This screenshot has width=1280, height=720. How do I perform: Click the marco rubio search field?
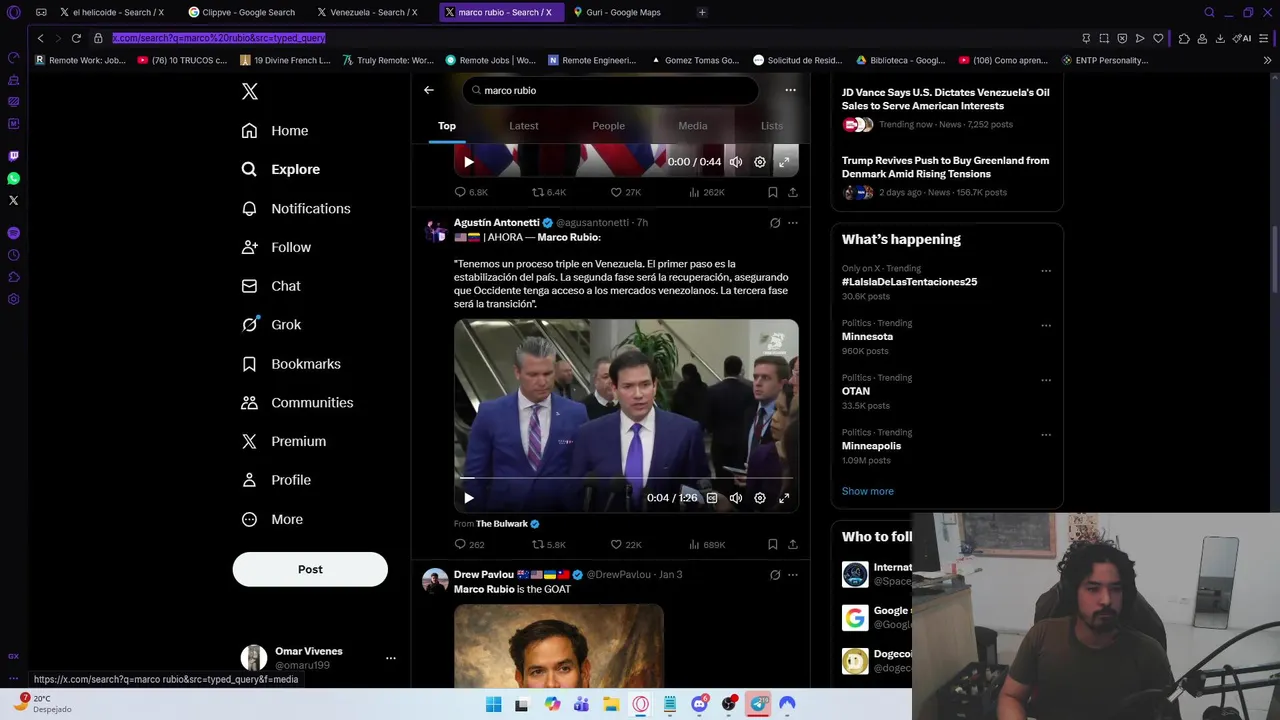pos(610,90)
